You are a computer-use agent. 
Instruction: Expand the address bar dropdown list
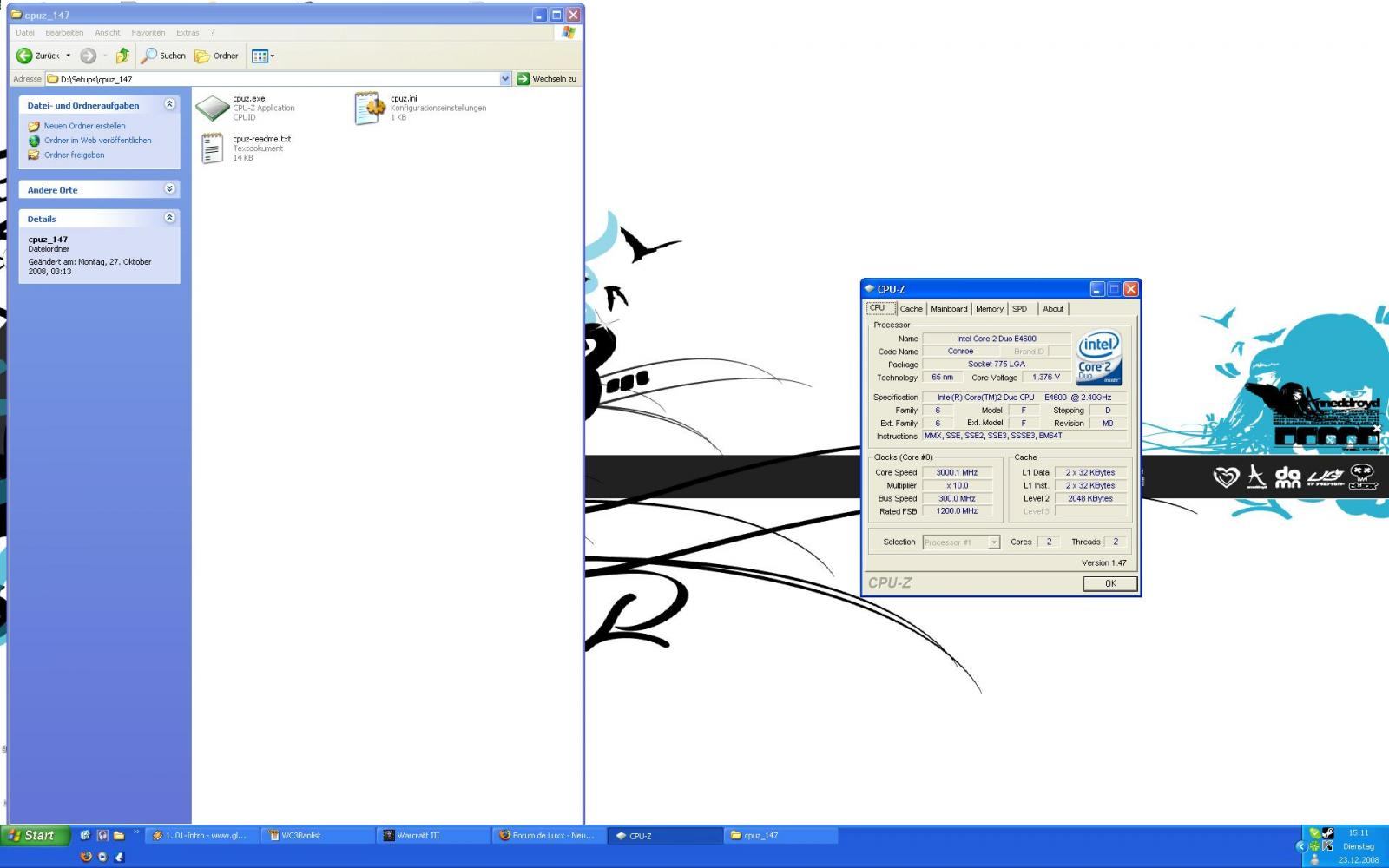point(505,79)
